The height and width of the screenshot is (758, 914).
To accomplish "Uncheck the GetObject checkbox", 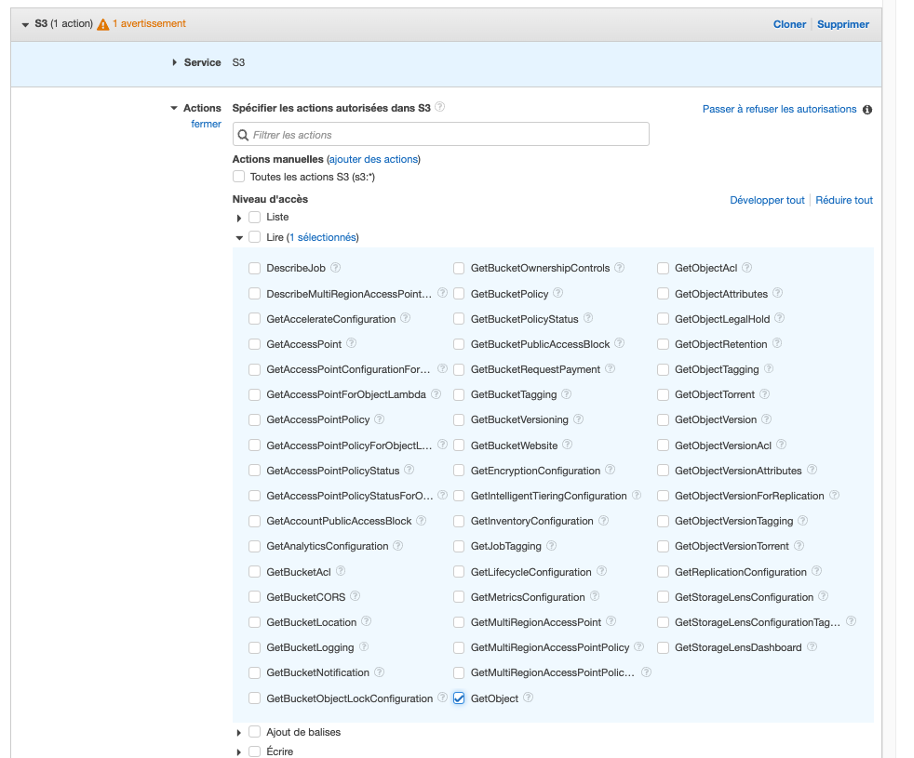I will pos(459,698).
